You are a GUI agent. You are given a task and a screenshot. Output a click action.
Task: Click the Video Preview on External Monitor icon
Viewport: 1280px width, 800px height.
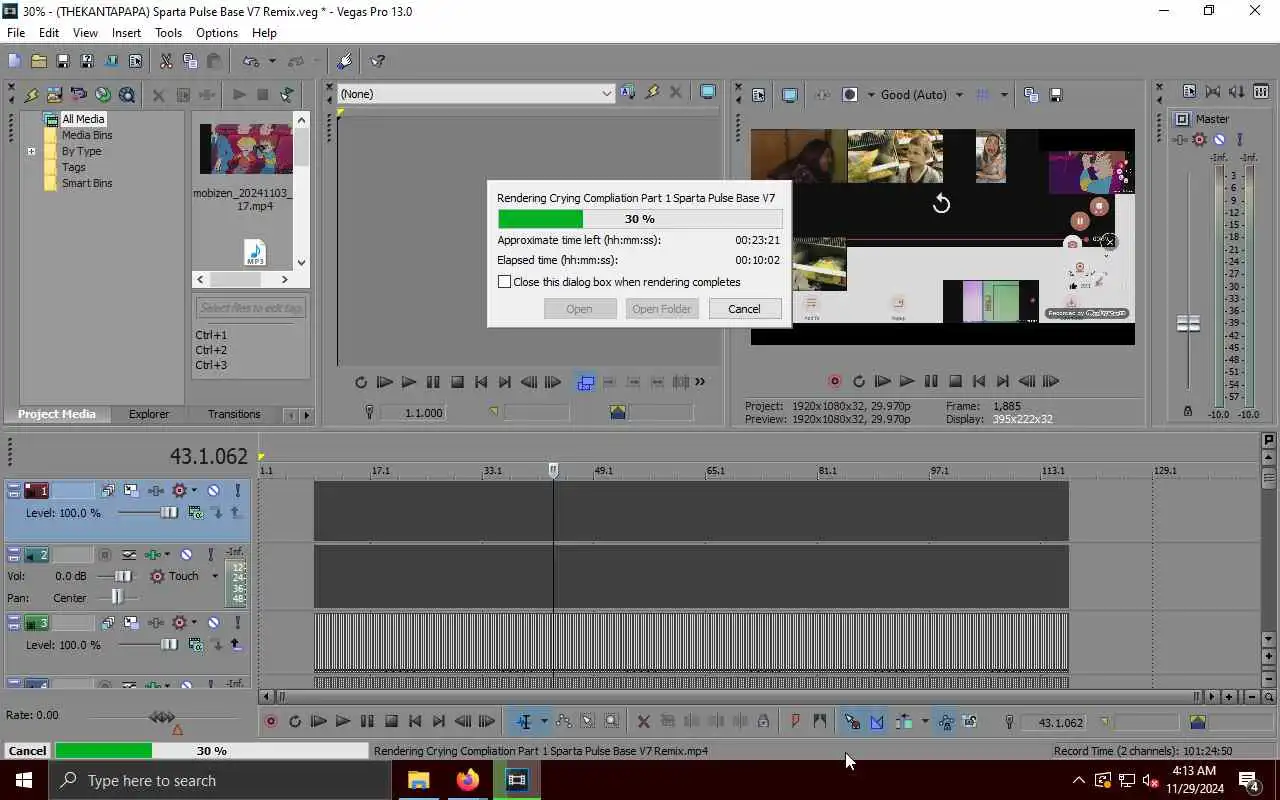tap(789, 95)
